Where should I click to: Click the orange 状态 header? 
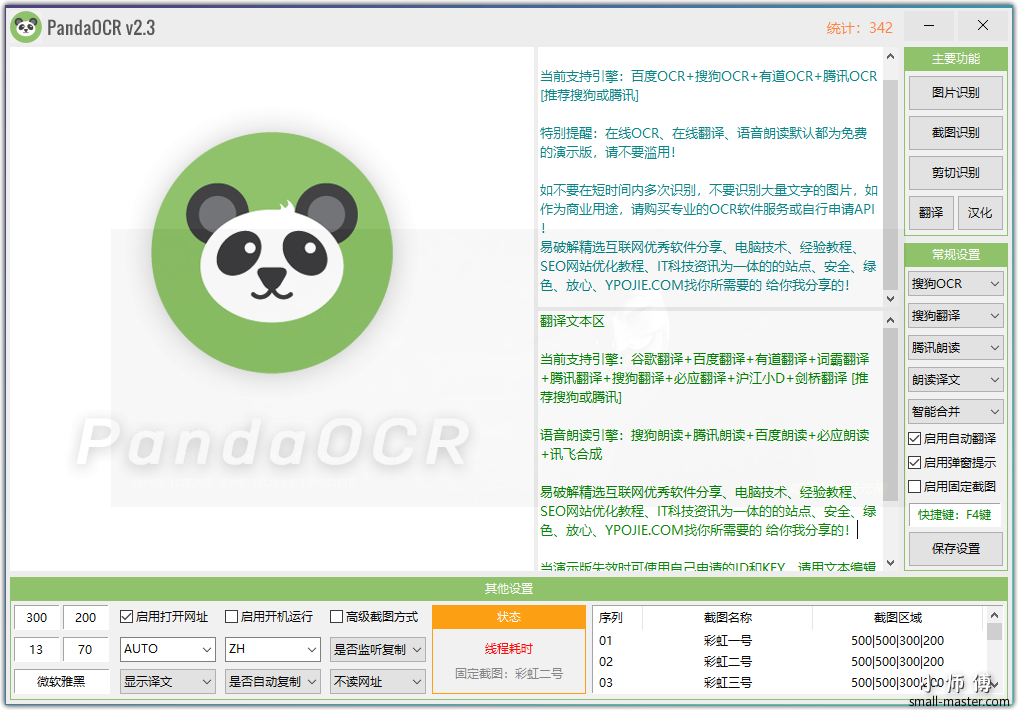tap(509, 617)
